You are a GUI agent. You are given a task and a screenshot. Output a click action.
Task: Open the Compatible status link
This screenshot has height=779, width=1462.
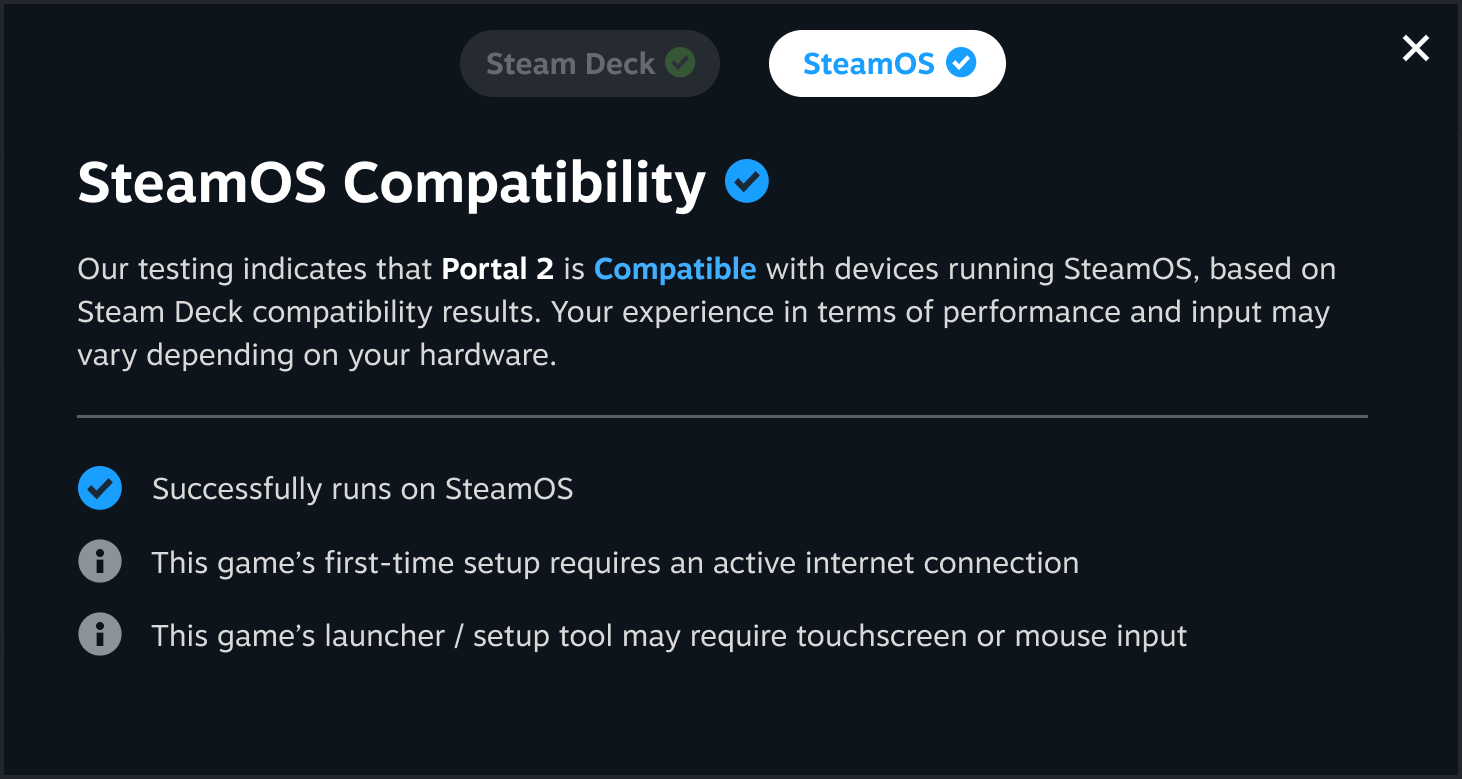[x=675, y=268]
